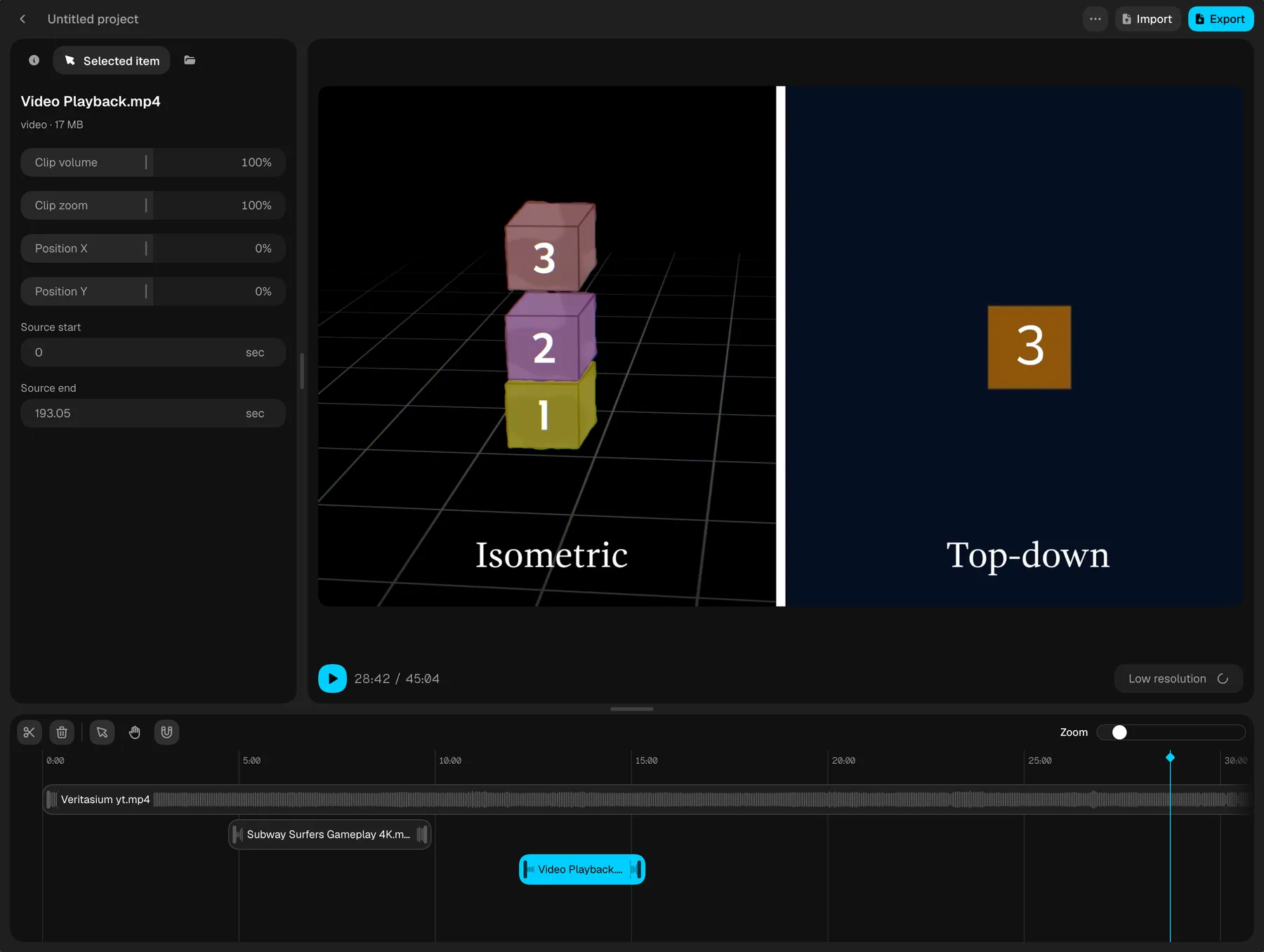The image size is (1264, 952).
Task: Select the Veritasium yt.mp4 clip
Action: 645,800
